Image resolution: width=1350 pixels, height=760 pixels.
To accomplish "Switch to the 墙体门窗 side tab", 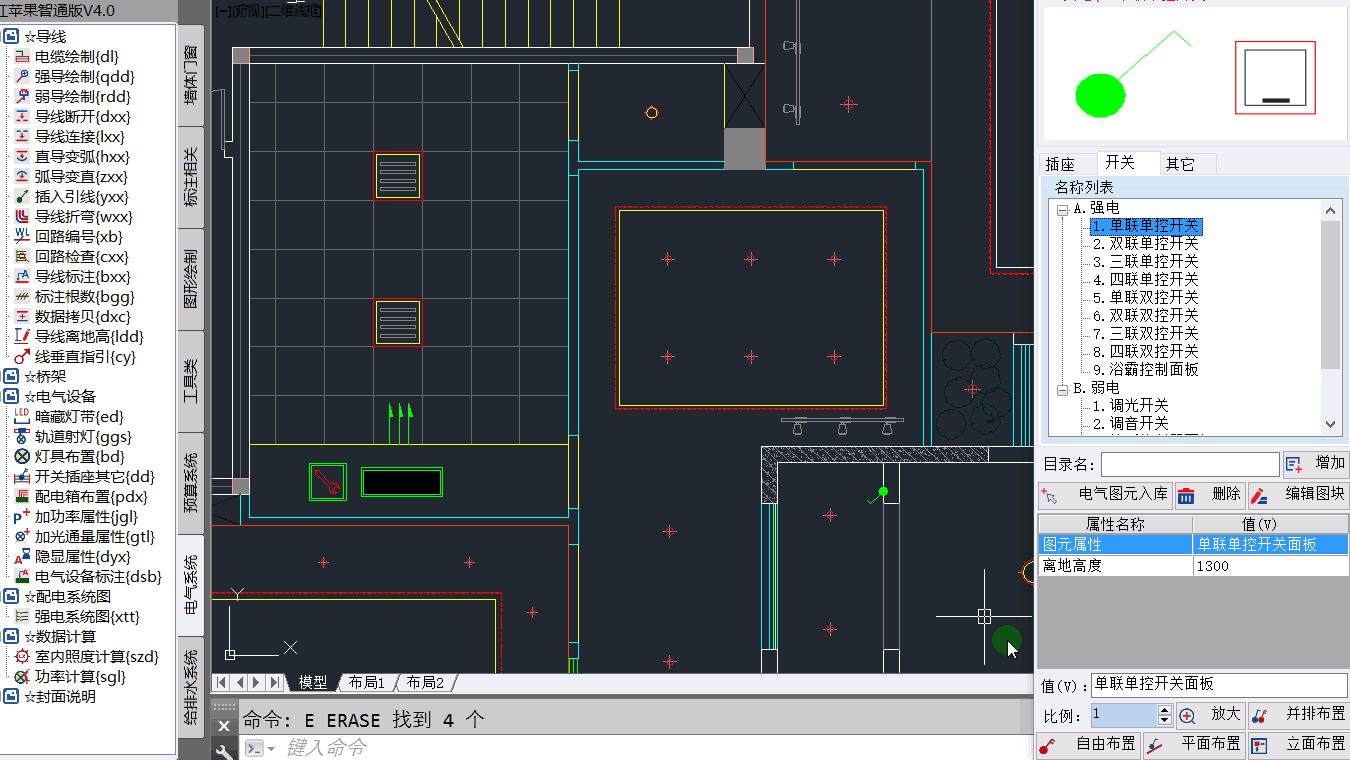I will [x=191, y=75].
